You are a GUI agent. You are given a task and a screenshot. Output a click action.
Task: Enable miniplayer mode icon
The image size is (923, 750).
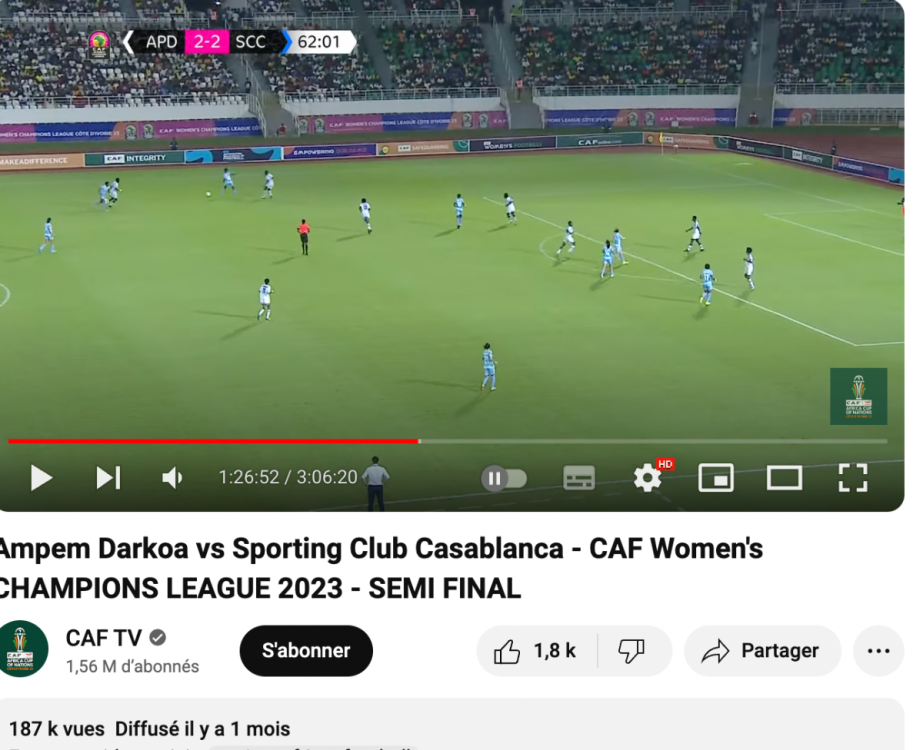pos(716,477)
